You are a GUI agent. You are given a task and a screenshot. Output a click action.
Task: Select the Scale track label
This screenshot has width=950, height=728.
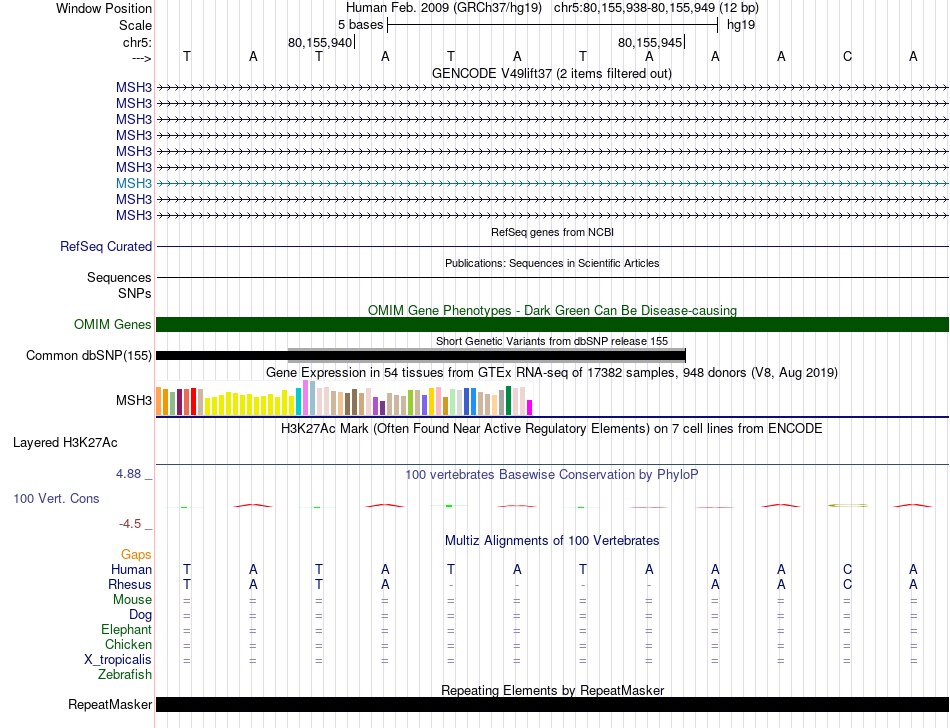point(135,25)
